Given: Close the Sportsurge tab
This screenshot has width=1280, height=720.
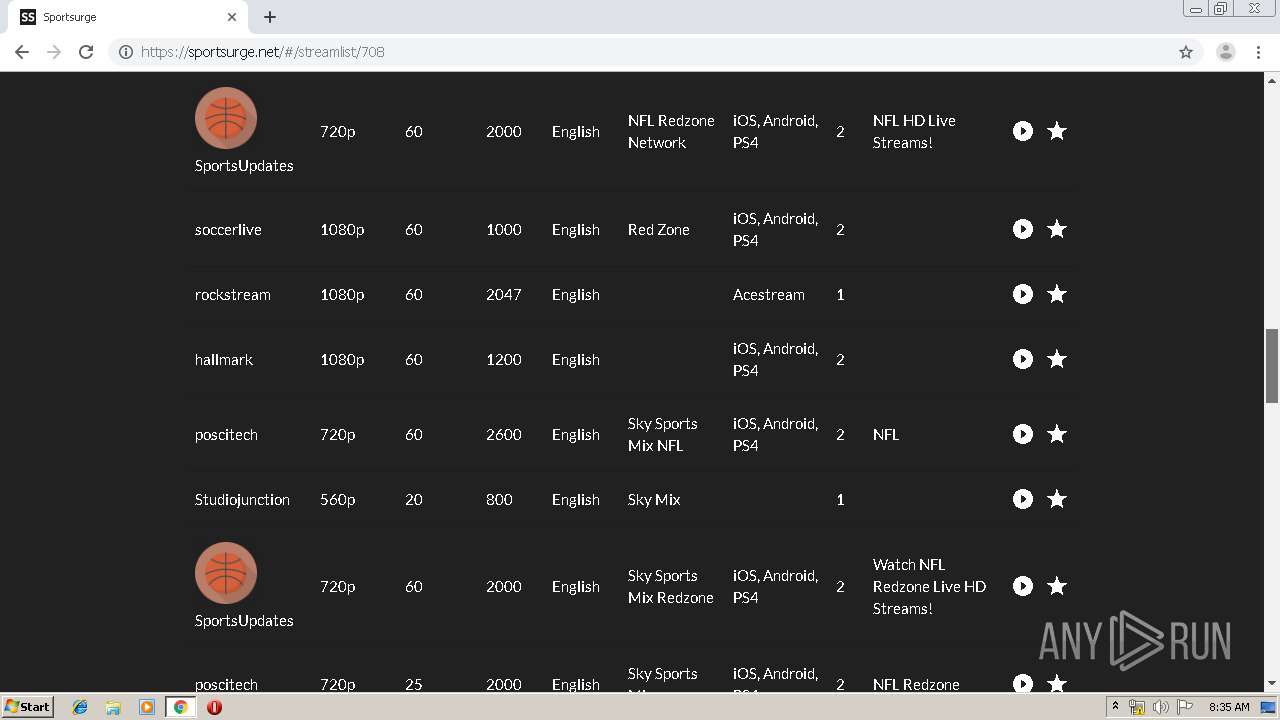Looking at the screenshot, I should pyautogui.click(x=232, y=17).
